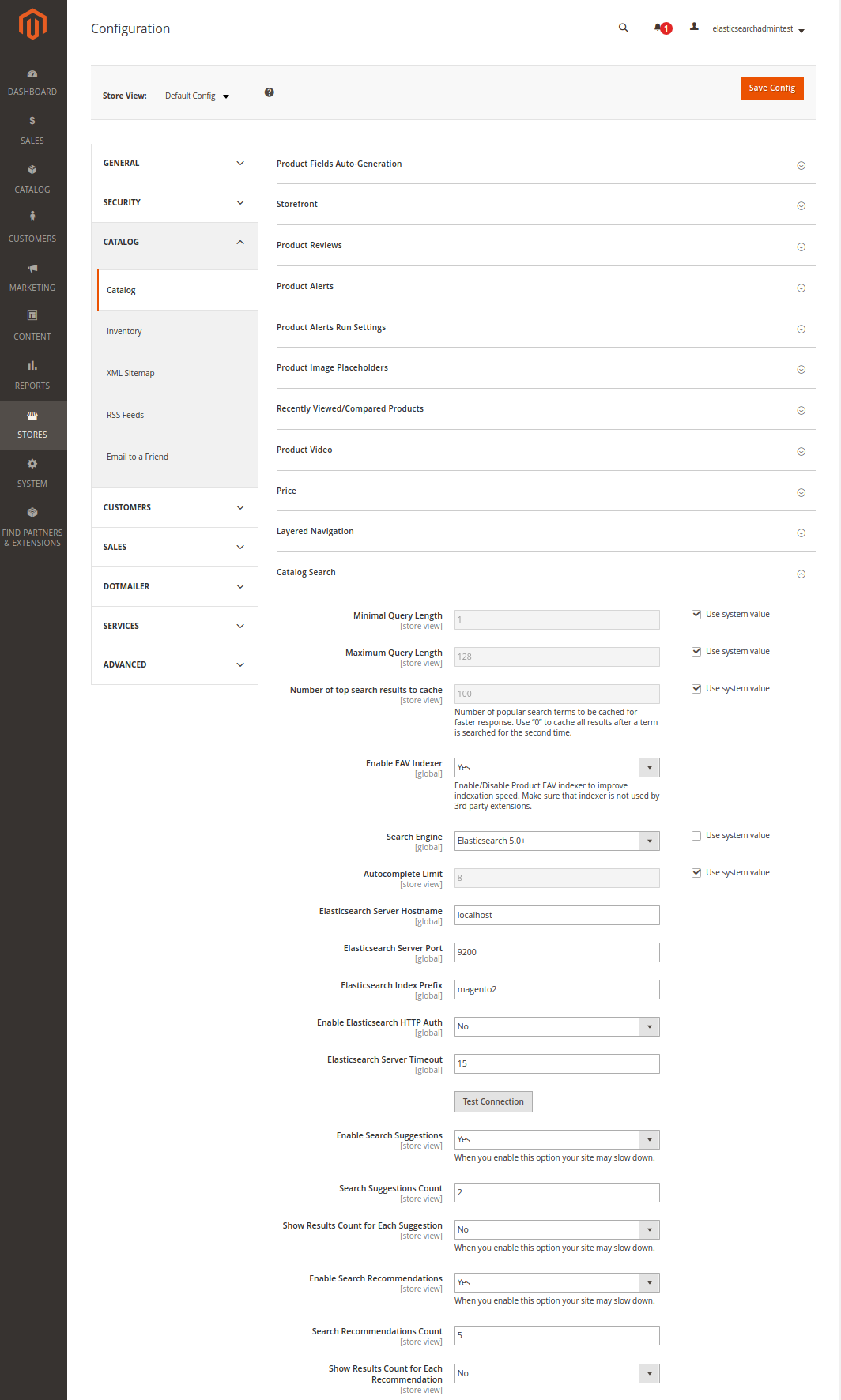The width and height of the screenshot is (841, 1400).
Task: Open the Marketing megaphone icon menu
Action: [x=32, y=268]
